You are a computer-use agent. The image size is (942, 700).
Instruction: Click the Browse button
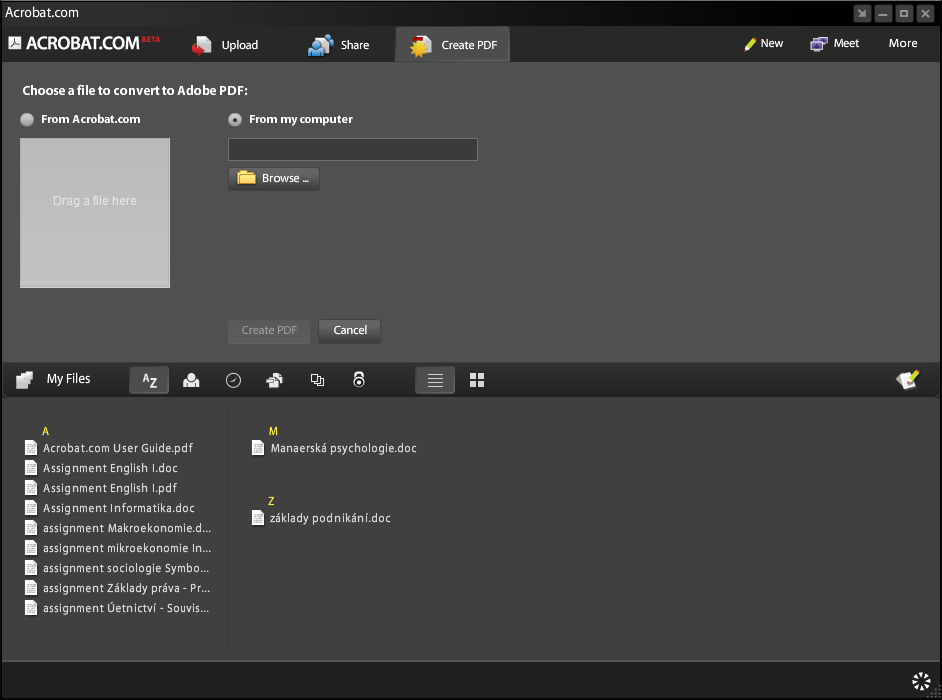(274, 178)
